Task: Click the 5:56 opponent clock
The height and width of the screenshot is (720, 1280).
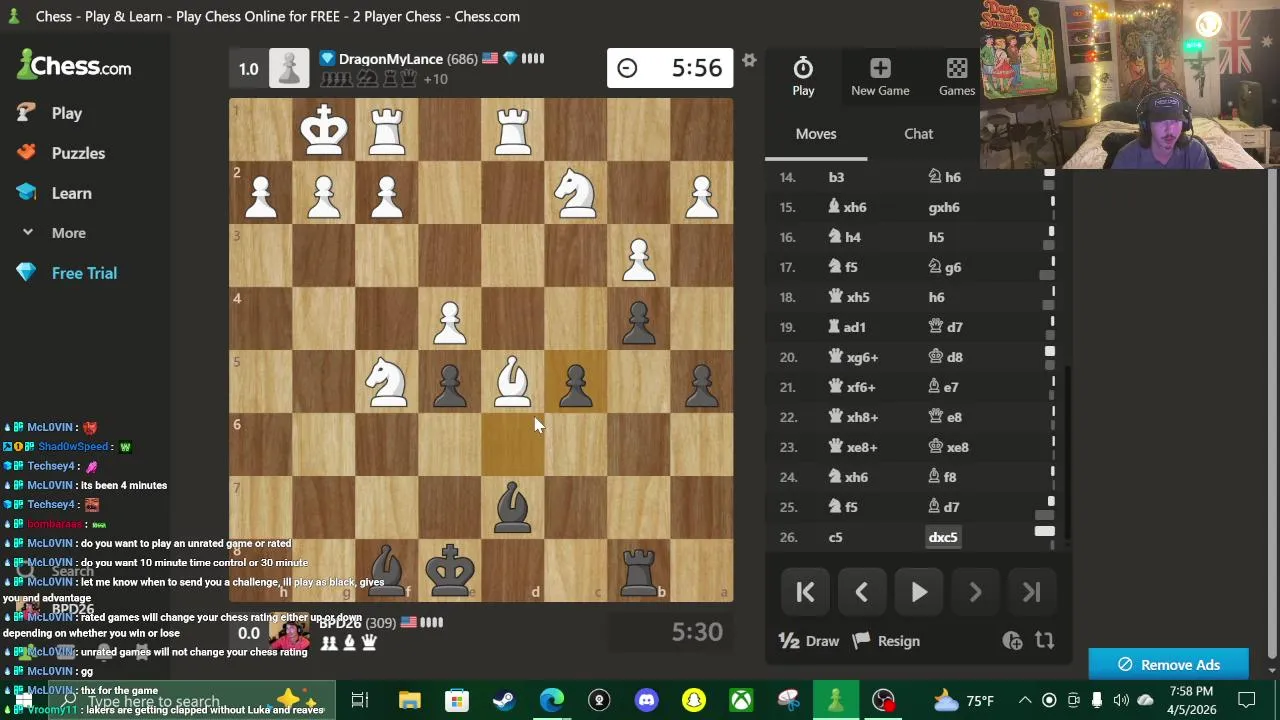Action: tap(670, 68)
